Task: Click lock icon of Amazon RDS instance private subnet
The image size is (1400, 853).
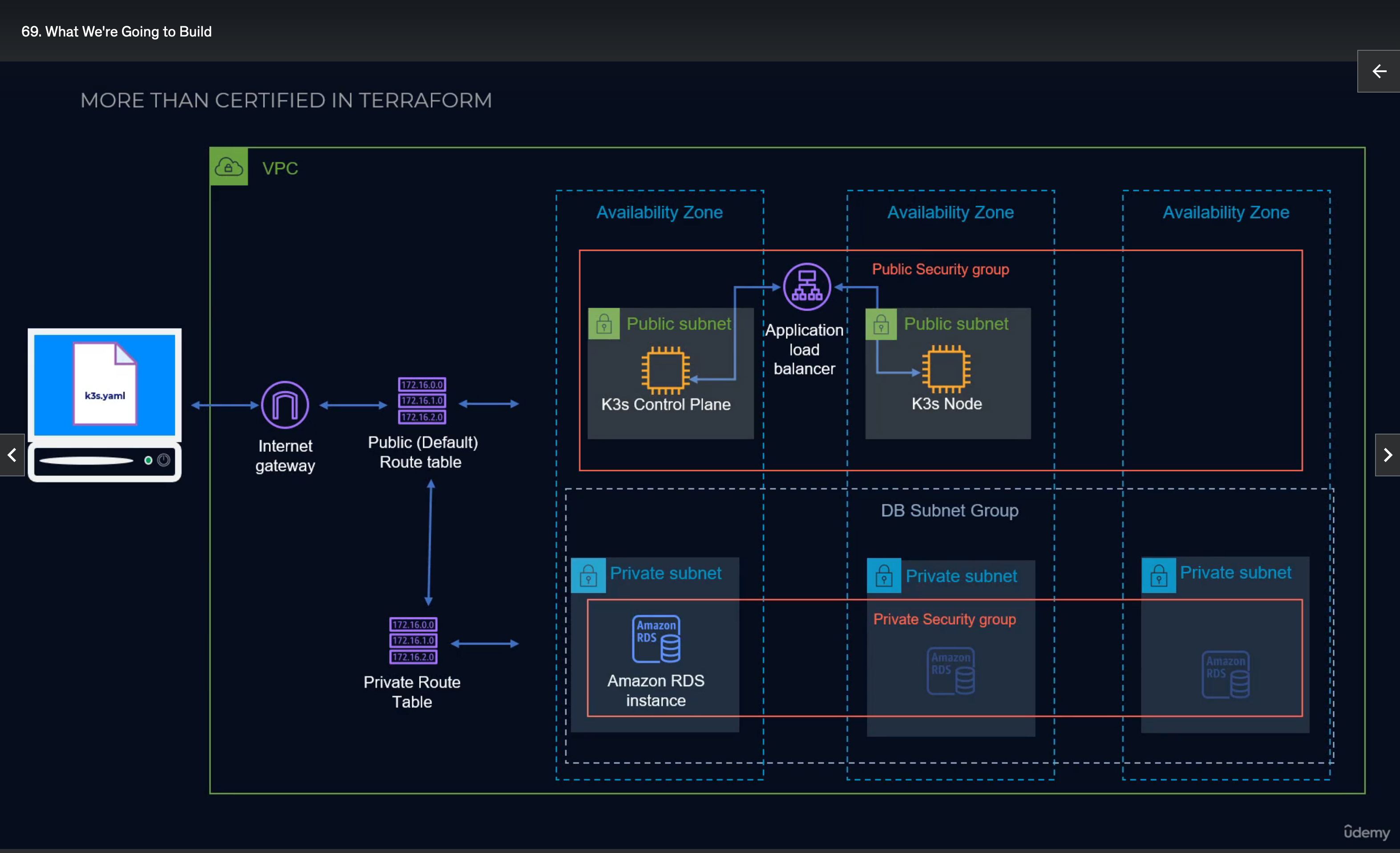Action: tap(588, 575)
